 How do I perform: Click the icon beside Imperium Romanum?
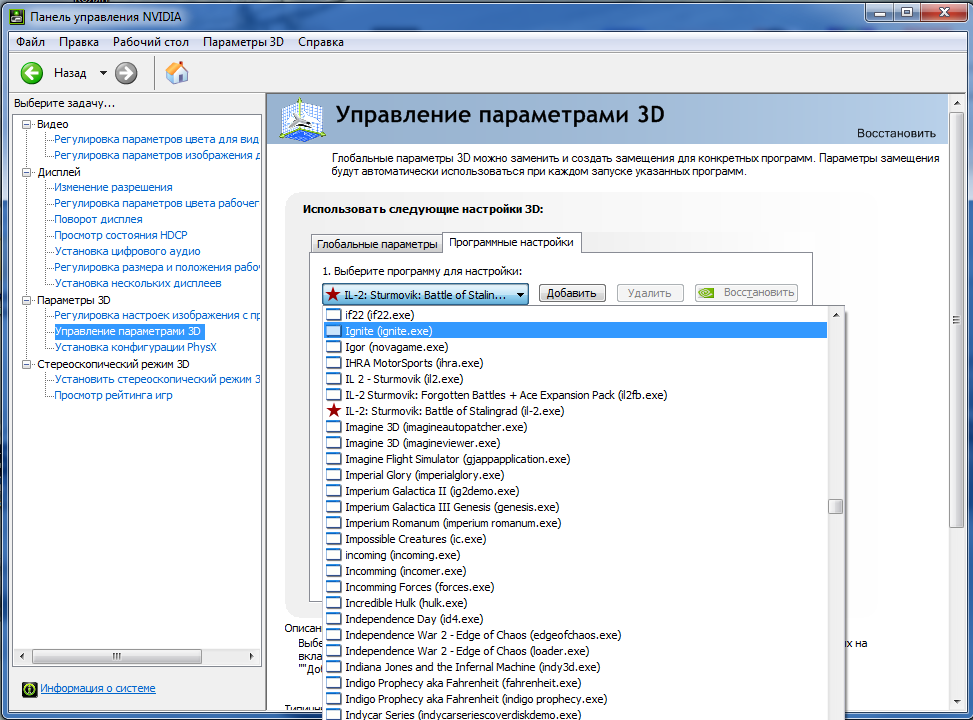[334, 523]
